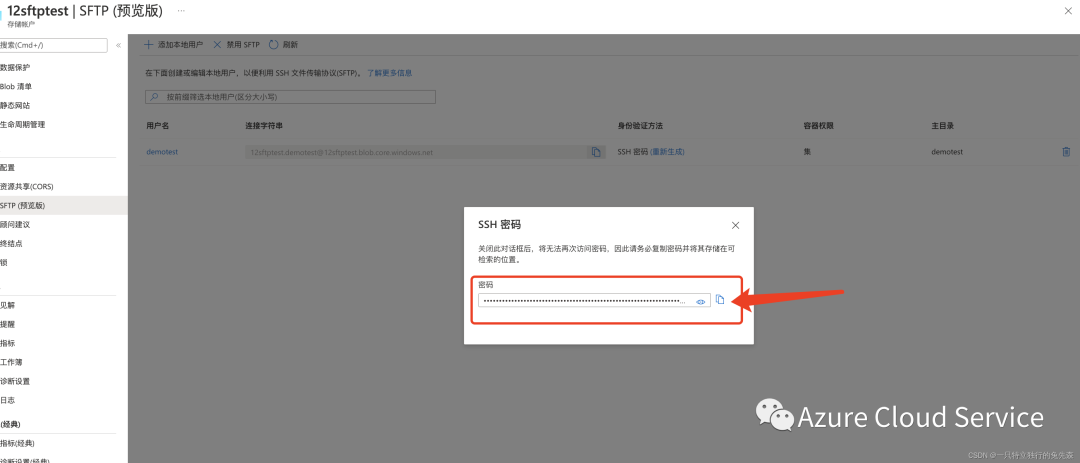Open 诊断设置 in sidebar
The height and width of the screenshot is (463, 1080).
[15, 381]
